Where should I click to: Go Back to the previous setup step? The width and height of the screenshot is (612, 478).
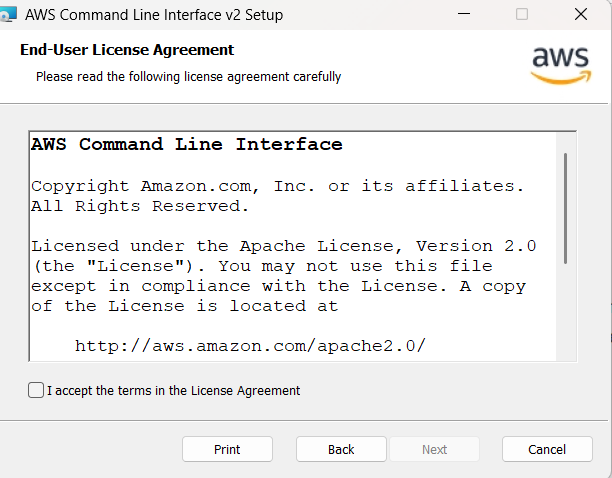pos(341,449)
